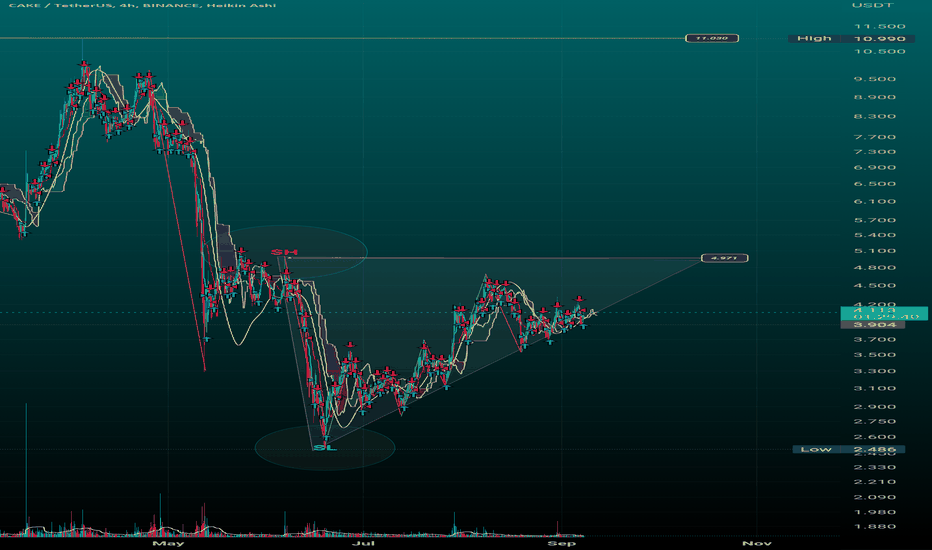Click the 10.500 price axis value
Screen dimensions: 932x550
(x=880, y=52)
